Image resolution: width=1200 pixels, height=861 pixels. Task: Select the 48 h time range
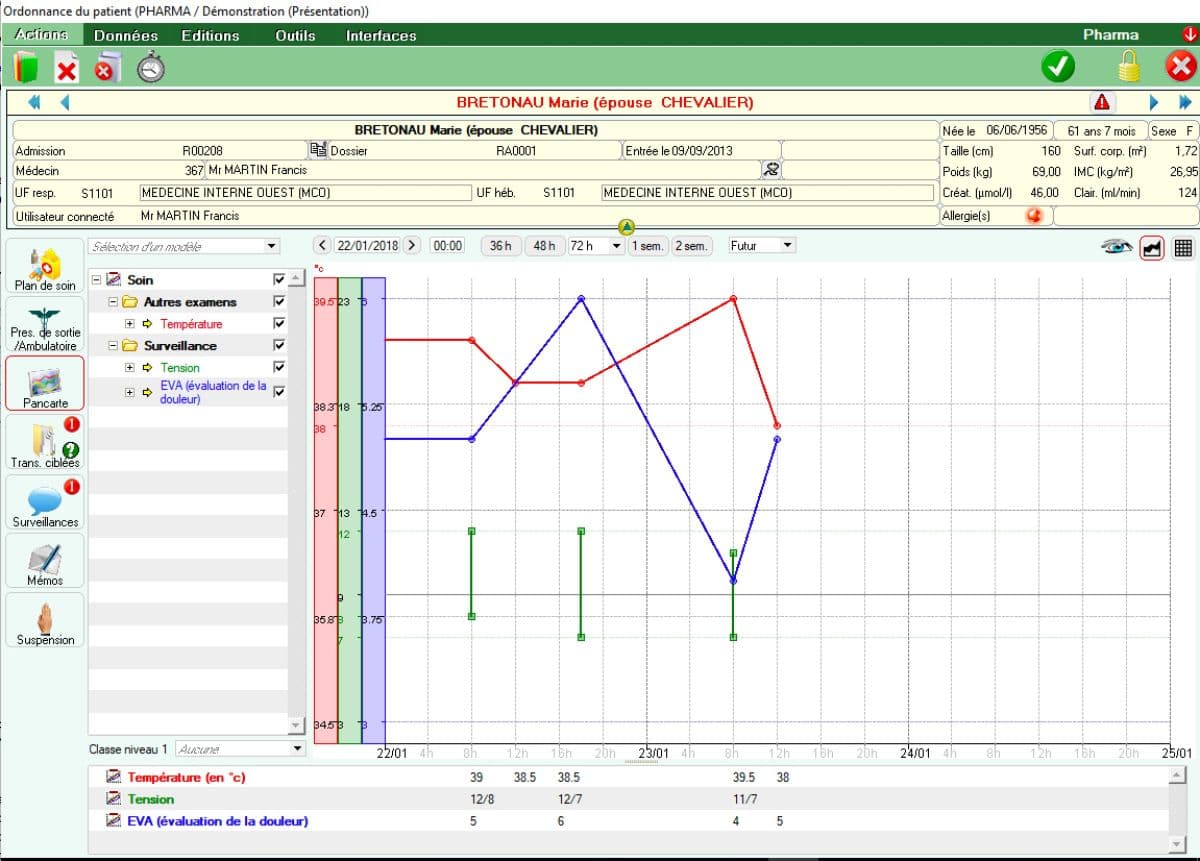pyautogui.click(x=544, y=246)
